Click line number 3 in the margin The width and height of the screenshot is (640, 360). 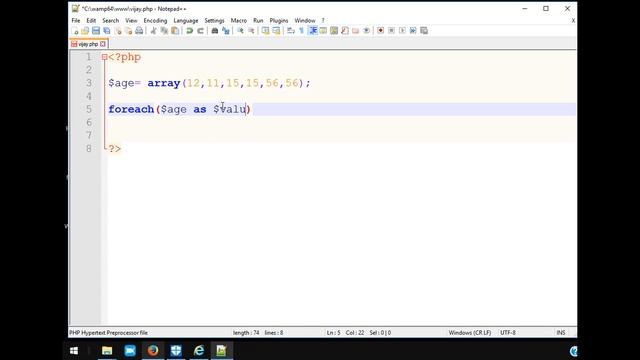(x=89, y=83)
